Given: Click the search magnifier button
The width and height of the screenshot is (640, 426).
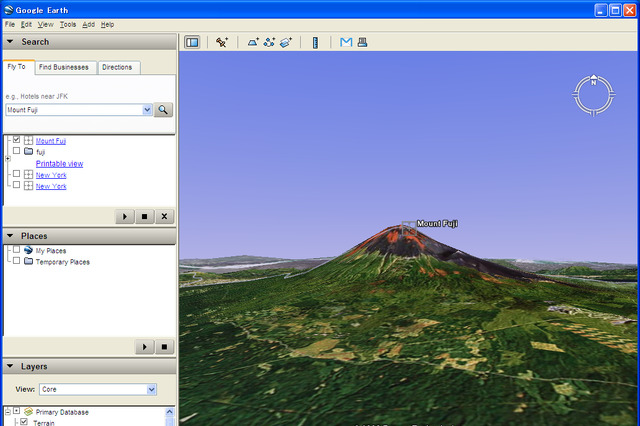Looking at the screenshot, I should click(x=163, y=110).
